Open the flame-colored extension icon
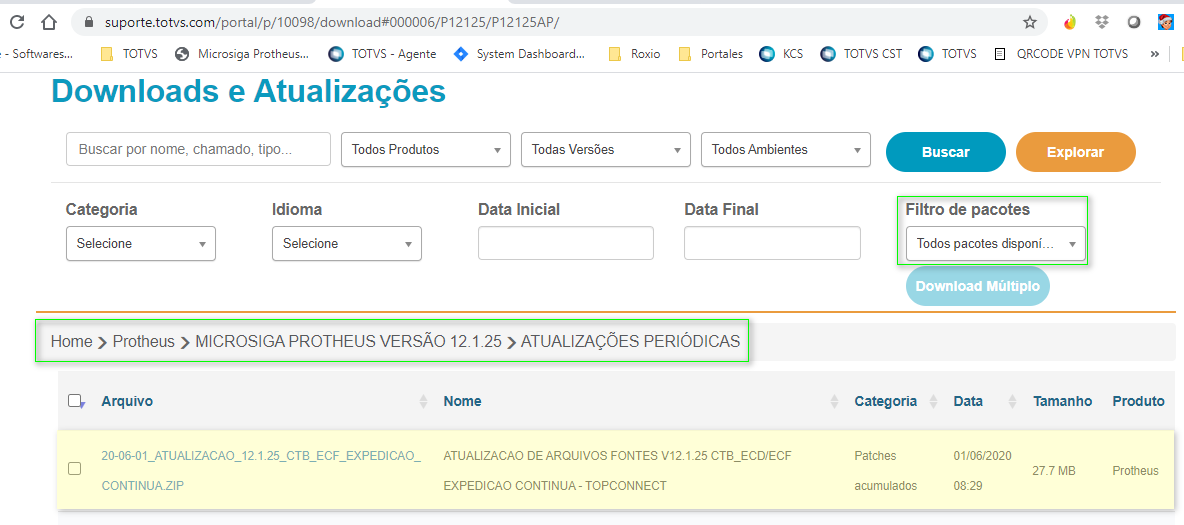 coord(1069,23)
